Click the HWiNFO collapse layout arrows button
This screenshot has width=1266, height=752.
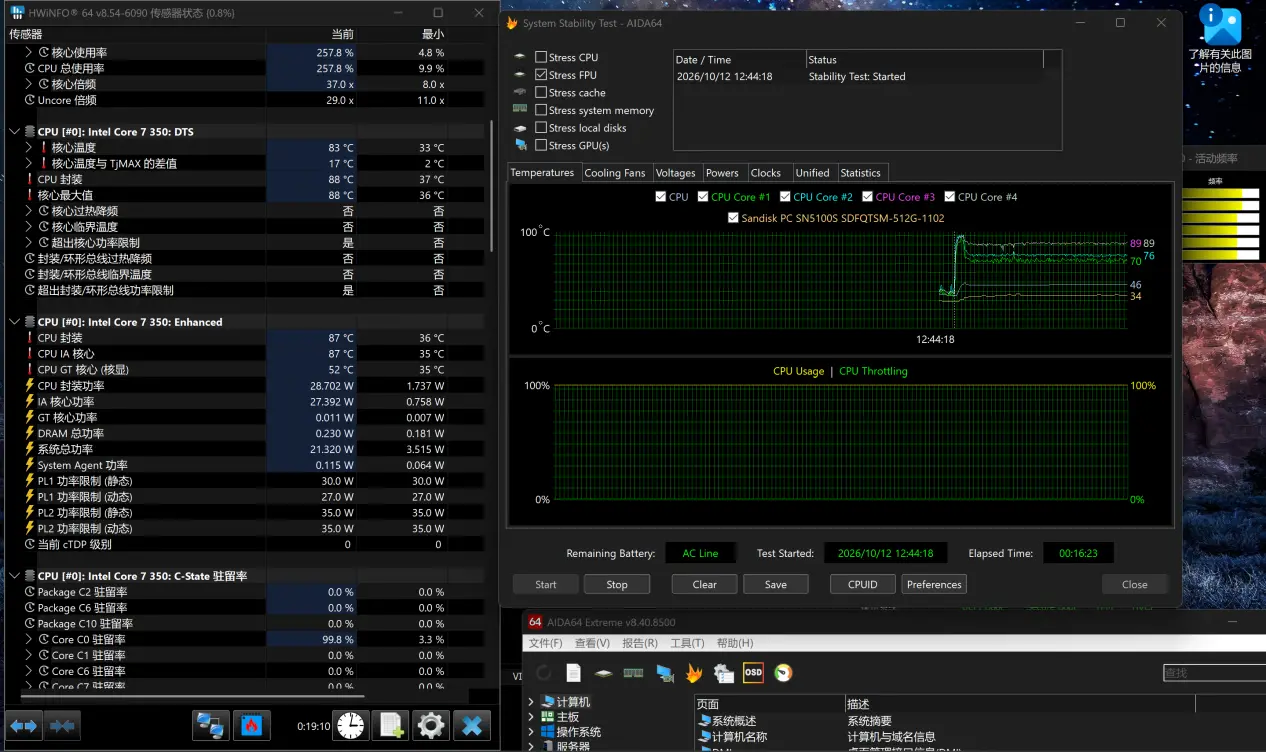pos(63,725)
